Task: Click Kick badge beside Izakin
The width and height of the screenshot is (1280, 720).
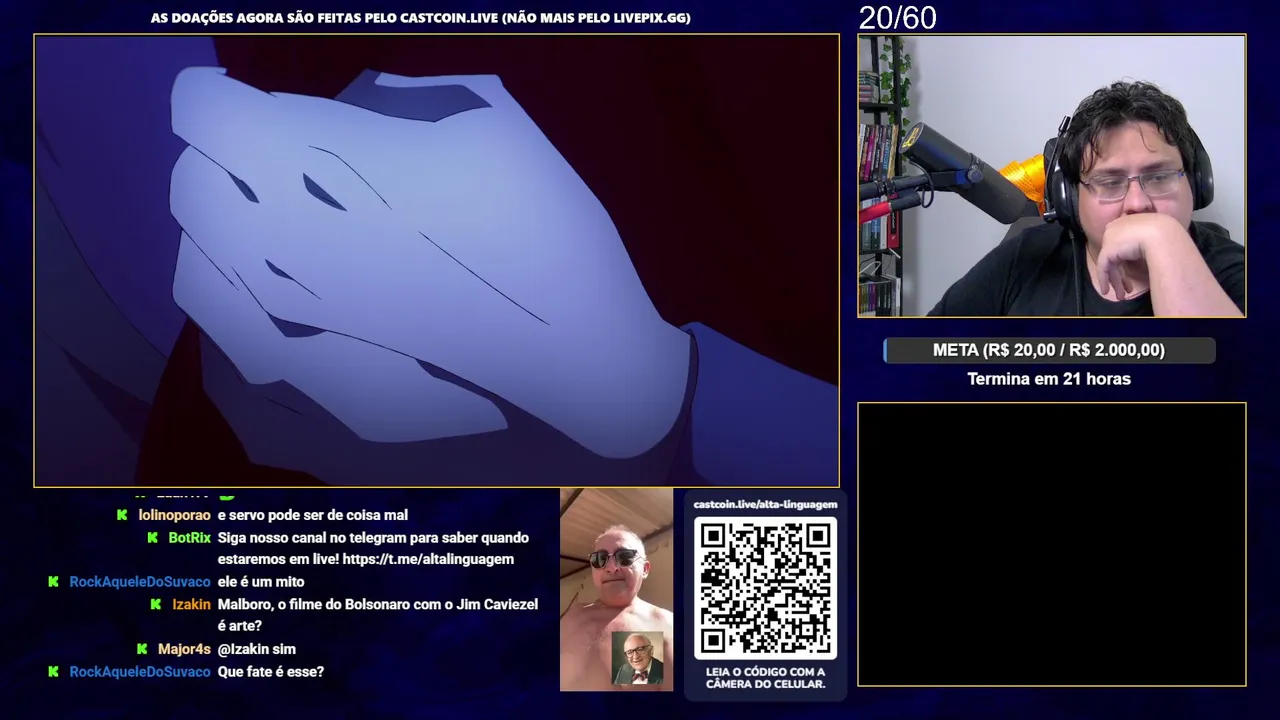Action: 156,605
